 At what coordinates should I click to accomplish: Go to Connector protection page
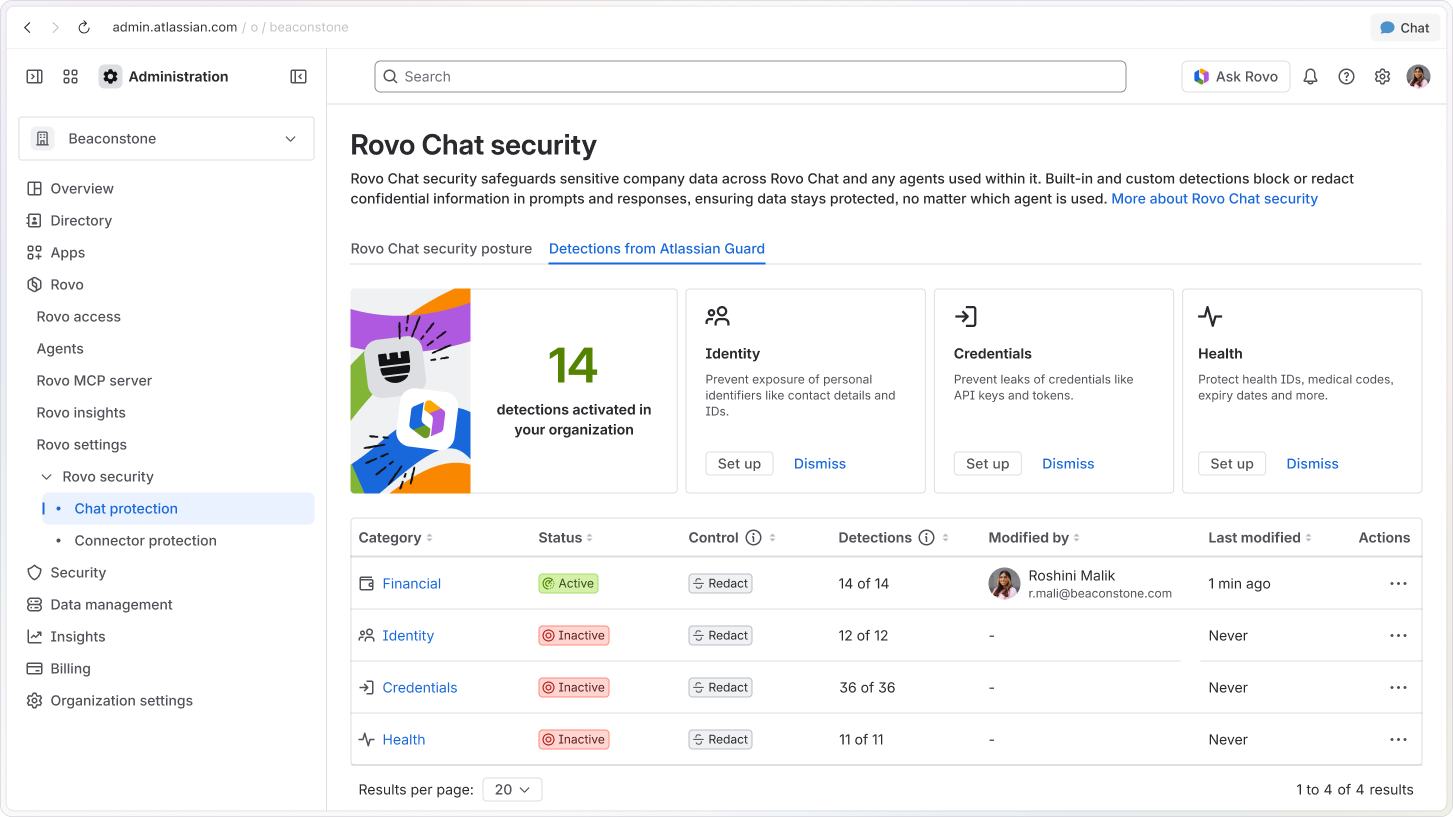[145, 541]
